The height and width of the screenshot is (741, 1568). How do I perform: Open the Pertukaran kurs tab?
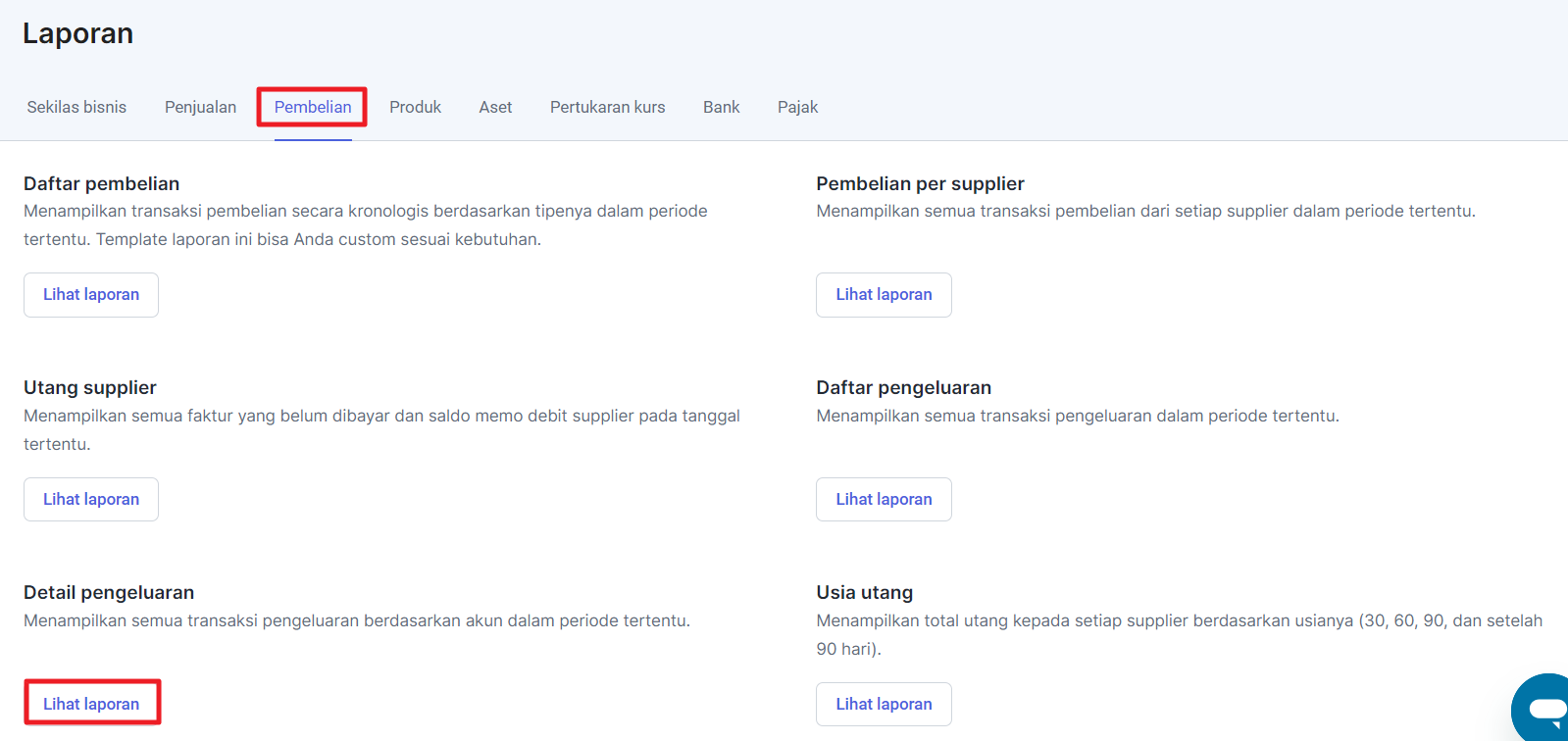tap(607, 107)
